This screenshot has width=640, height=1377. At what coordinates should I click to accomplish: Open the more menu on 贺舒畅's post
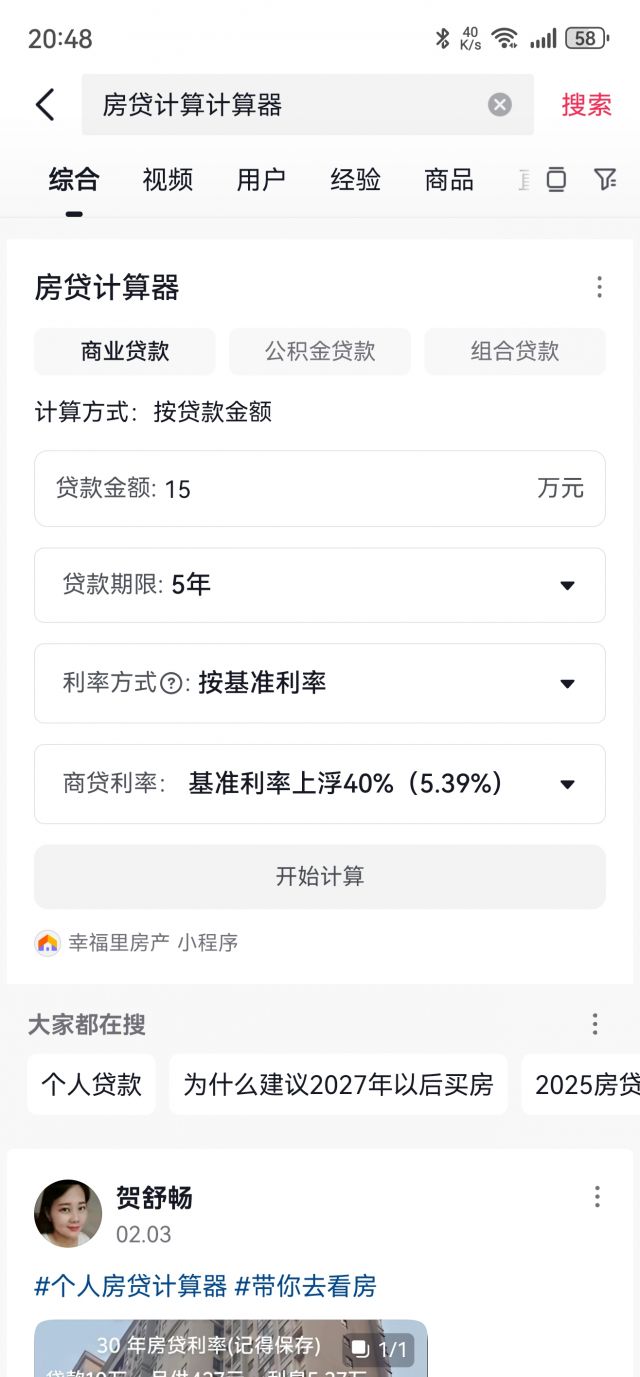pos(597,1197)
